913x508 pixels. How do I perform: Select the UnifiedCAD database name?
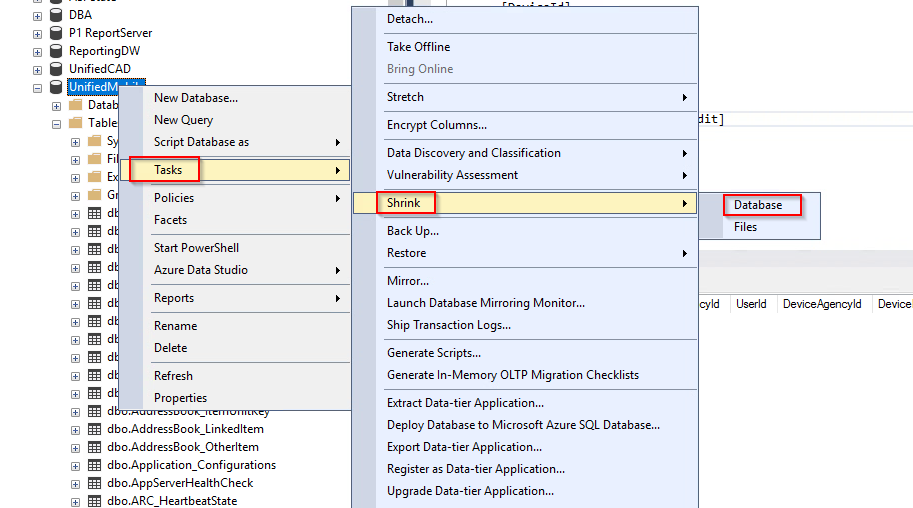tap(100, 69)
